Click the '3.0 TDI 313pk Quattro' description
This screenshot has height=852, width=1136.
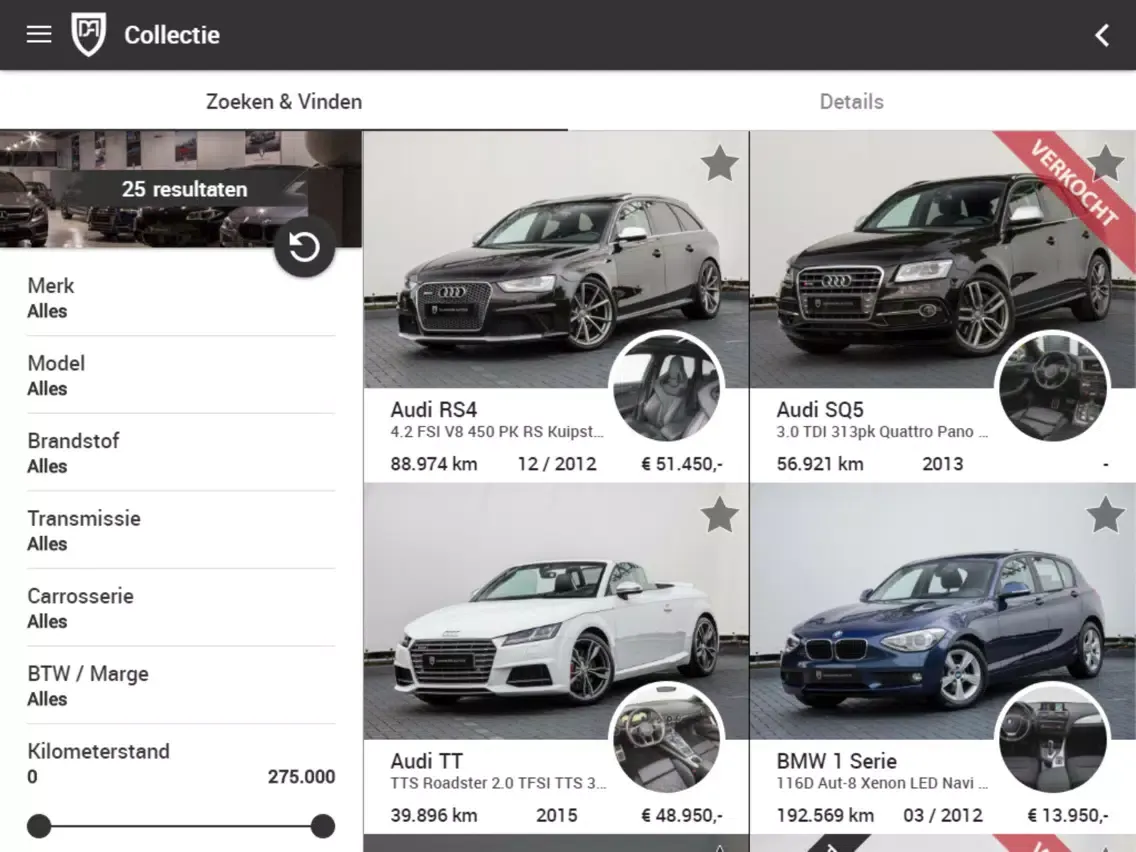(882, 432)
